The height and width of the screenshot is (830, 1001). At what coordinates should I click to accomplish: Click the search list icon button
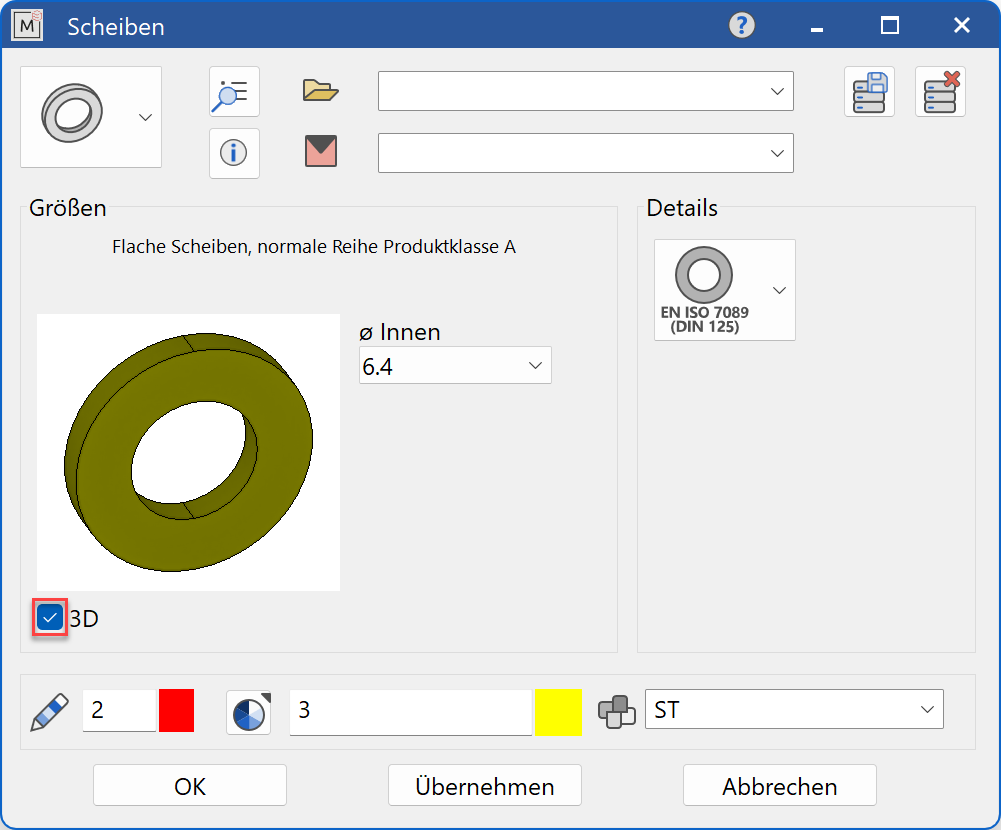tap(234, 92)
